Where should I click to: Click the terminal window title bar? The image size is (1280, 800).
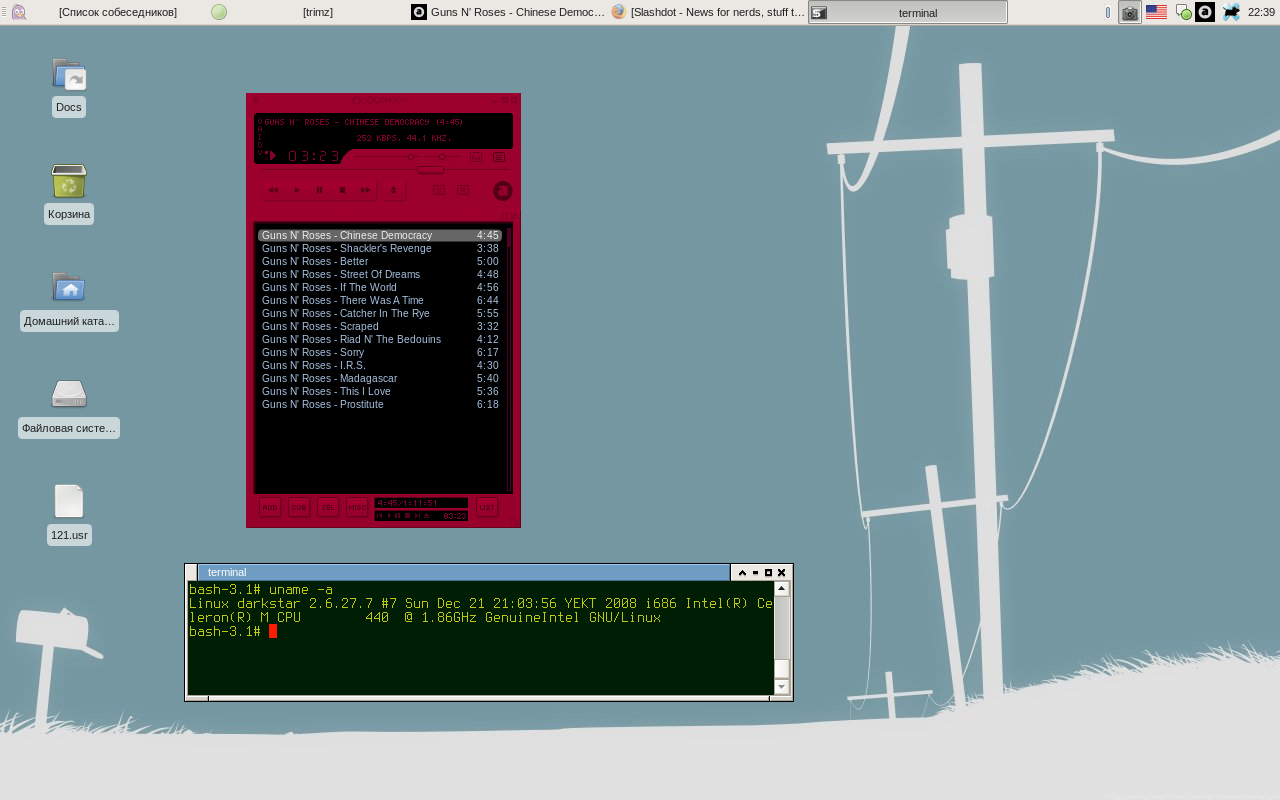463,572
